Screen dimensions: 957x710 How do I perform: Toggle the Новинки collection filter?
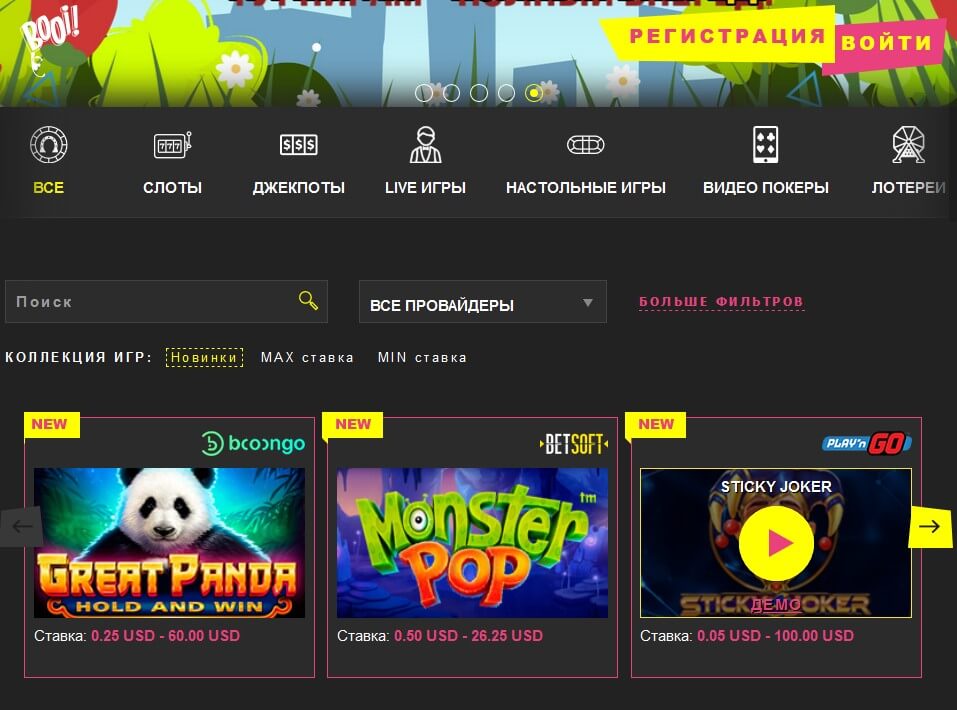point(204,357)
